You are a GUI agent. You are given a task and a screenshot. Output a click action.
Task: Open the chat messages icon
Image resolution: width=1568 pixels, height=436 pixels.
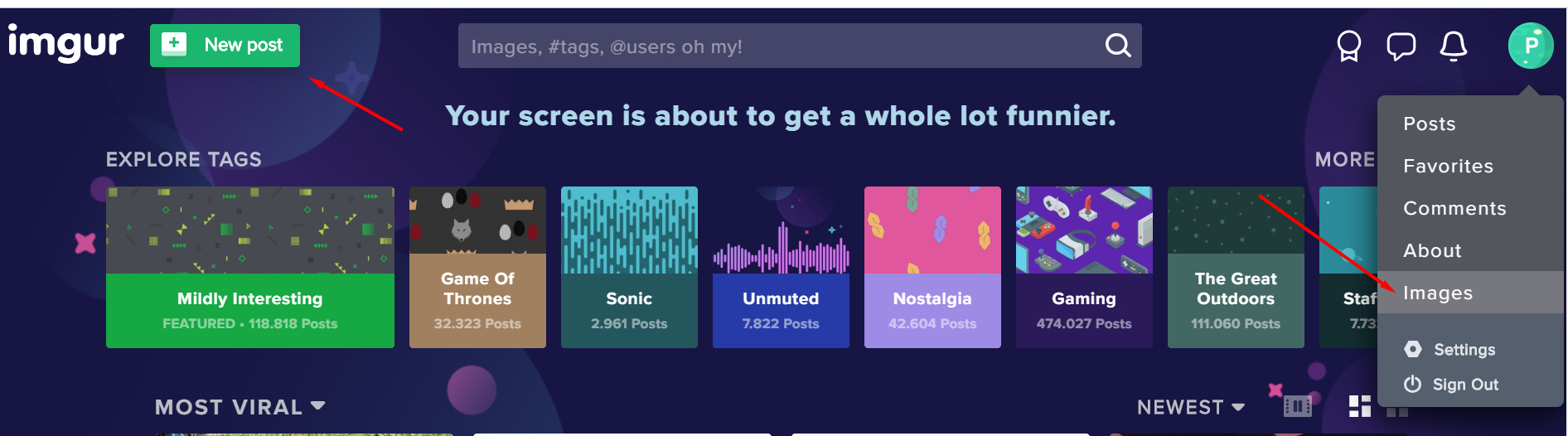point(1401,46)
